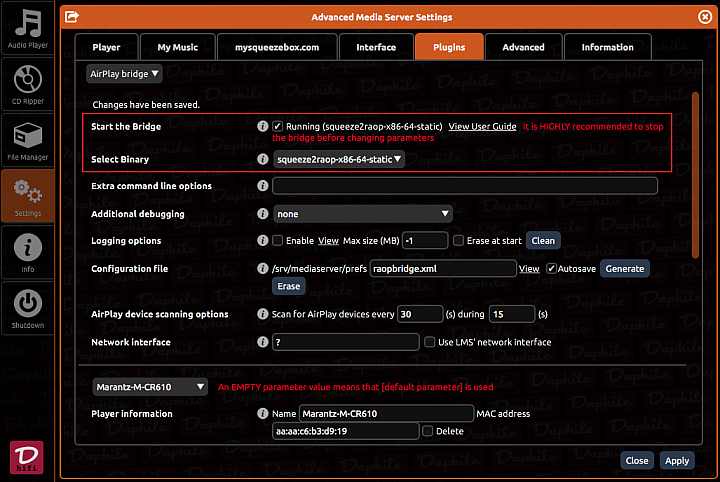
Task: Focus the Network interface input field
Action: point(345,342)
